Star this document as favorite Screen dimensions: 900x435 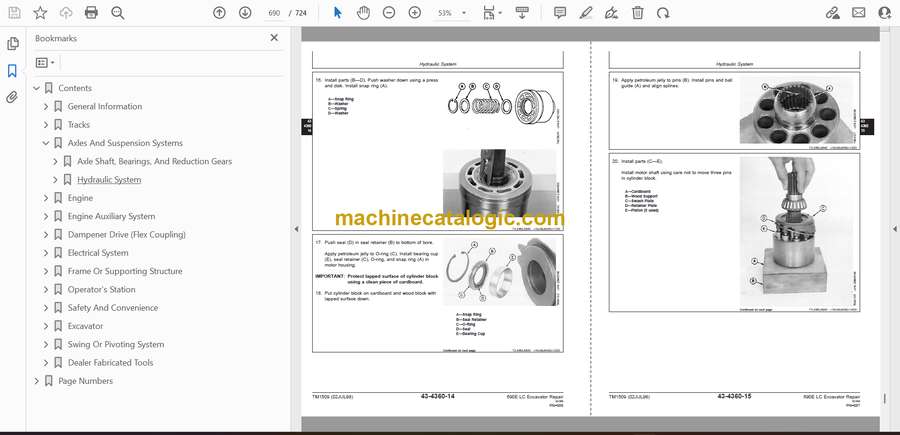click(40, 13)
